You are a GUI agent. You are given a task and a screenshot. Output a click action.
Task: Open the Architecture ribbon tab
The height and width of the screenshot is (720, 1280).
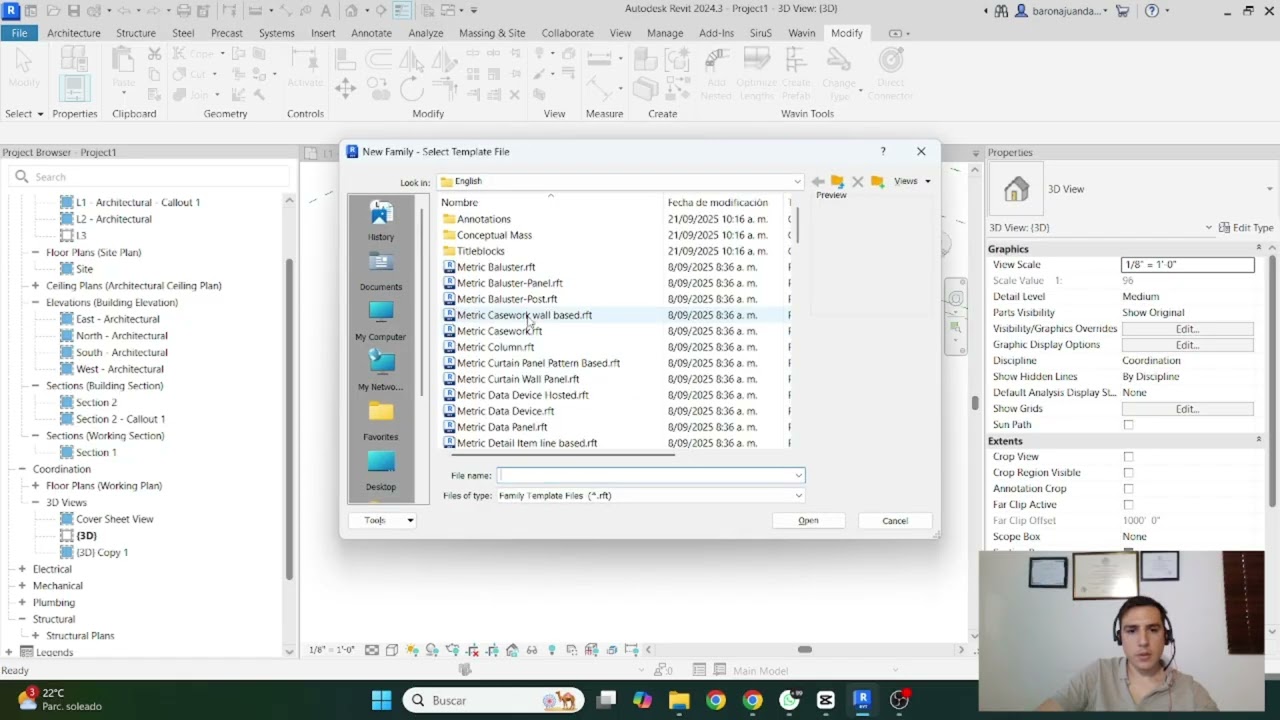coord(74,33)
